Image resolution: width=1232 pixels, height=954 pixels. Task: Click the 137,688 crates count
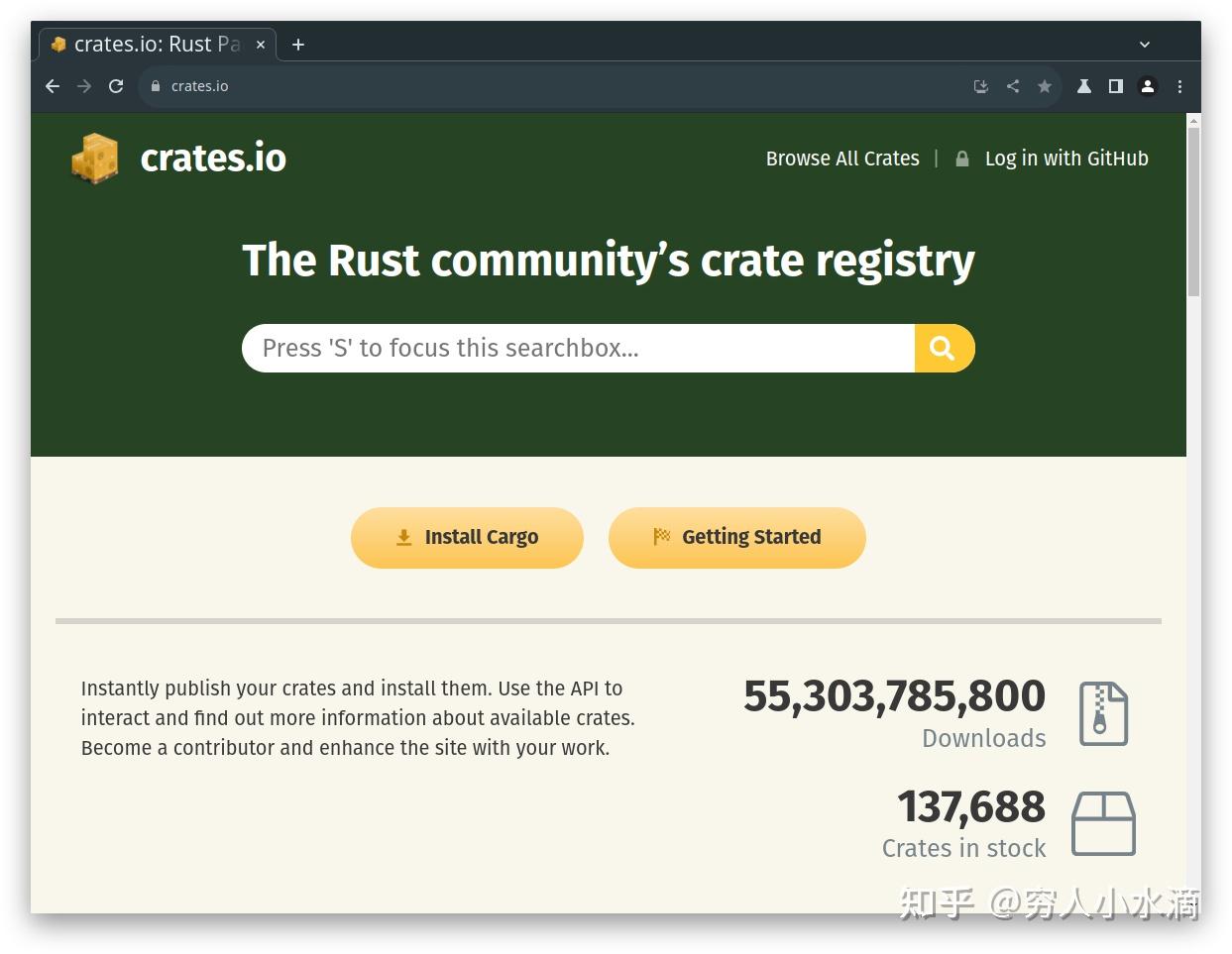pos(971,807)
